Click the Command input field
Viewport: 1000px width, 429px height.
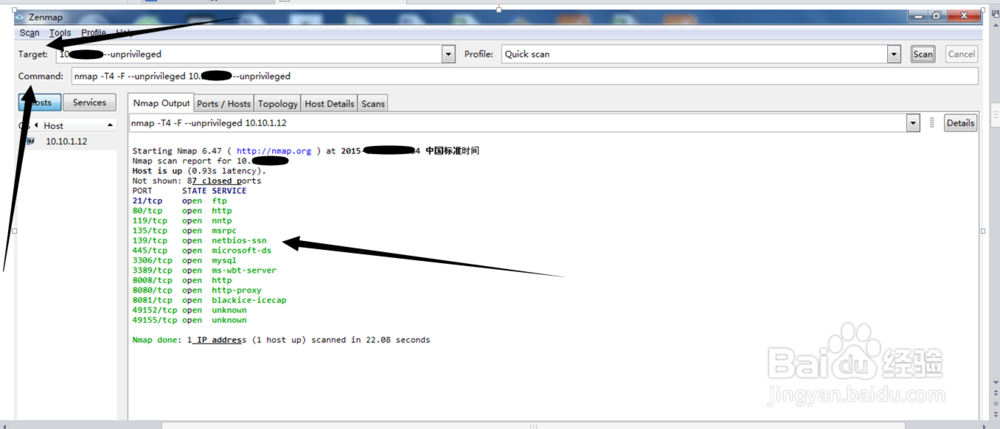[x=525, y=76]
